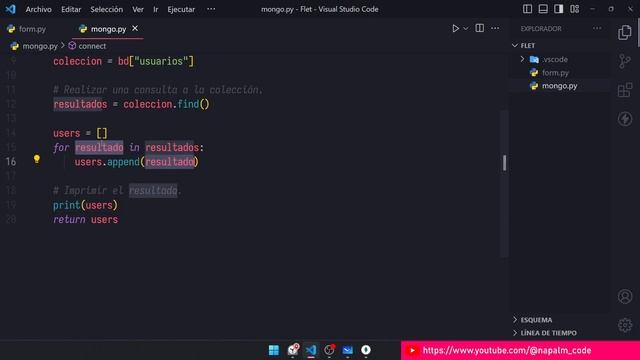The width and height of the screenshot is (640, 360).
Task: Toggle primary side bar layout
Action: pos(527,9)
